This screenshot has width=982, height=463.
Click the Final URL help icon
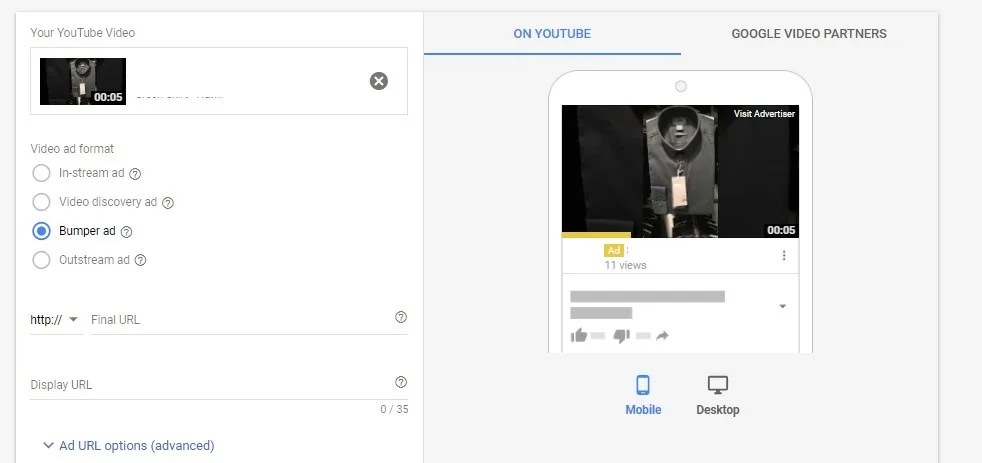[401, 317]
